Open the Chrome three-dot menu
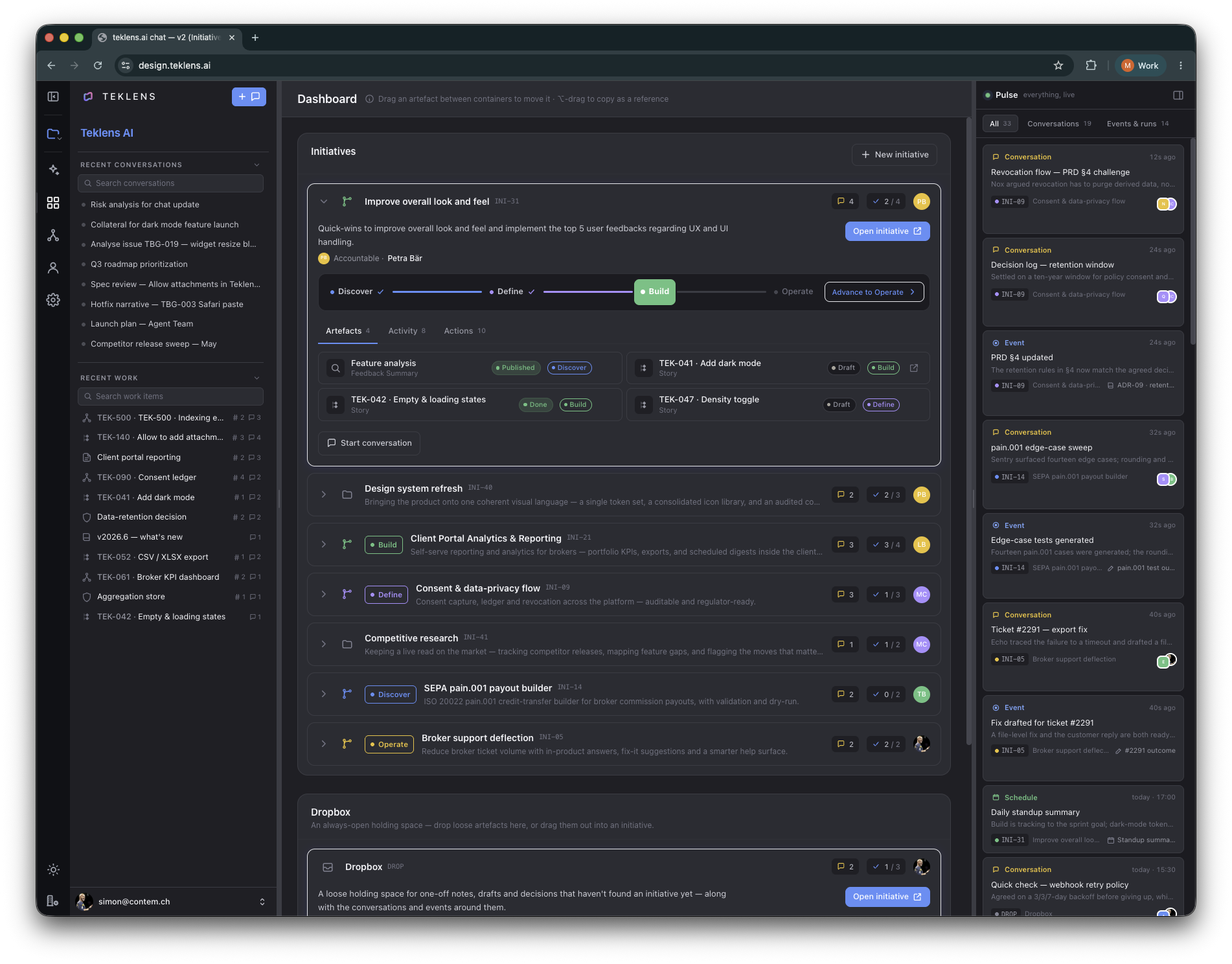 (1181, 65)
